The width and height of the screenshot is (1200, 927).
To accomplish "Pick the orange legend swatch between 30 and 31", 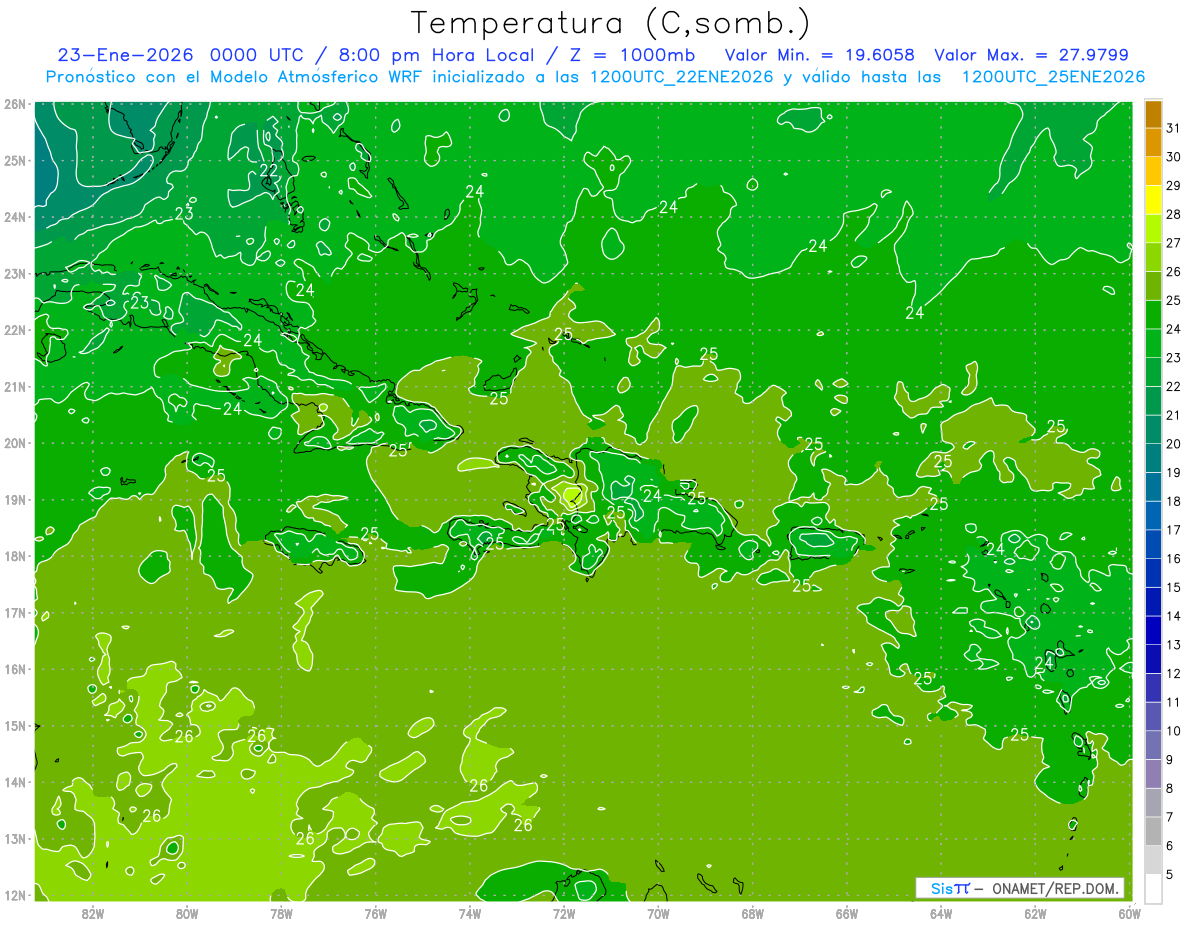I will click(x=1153, y=142).
